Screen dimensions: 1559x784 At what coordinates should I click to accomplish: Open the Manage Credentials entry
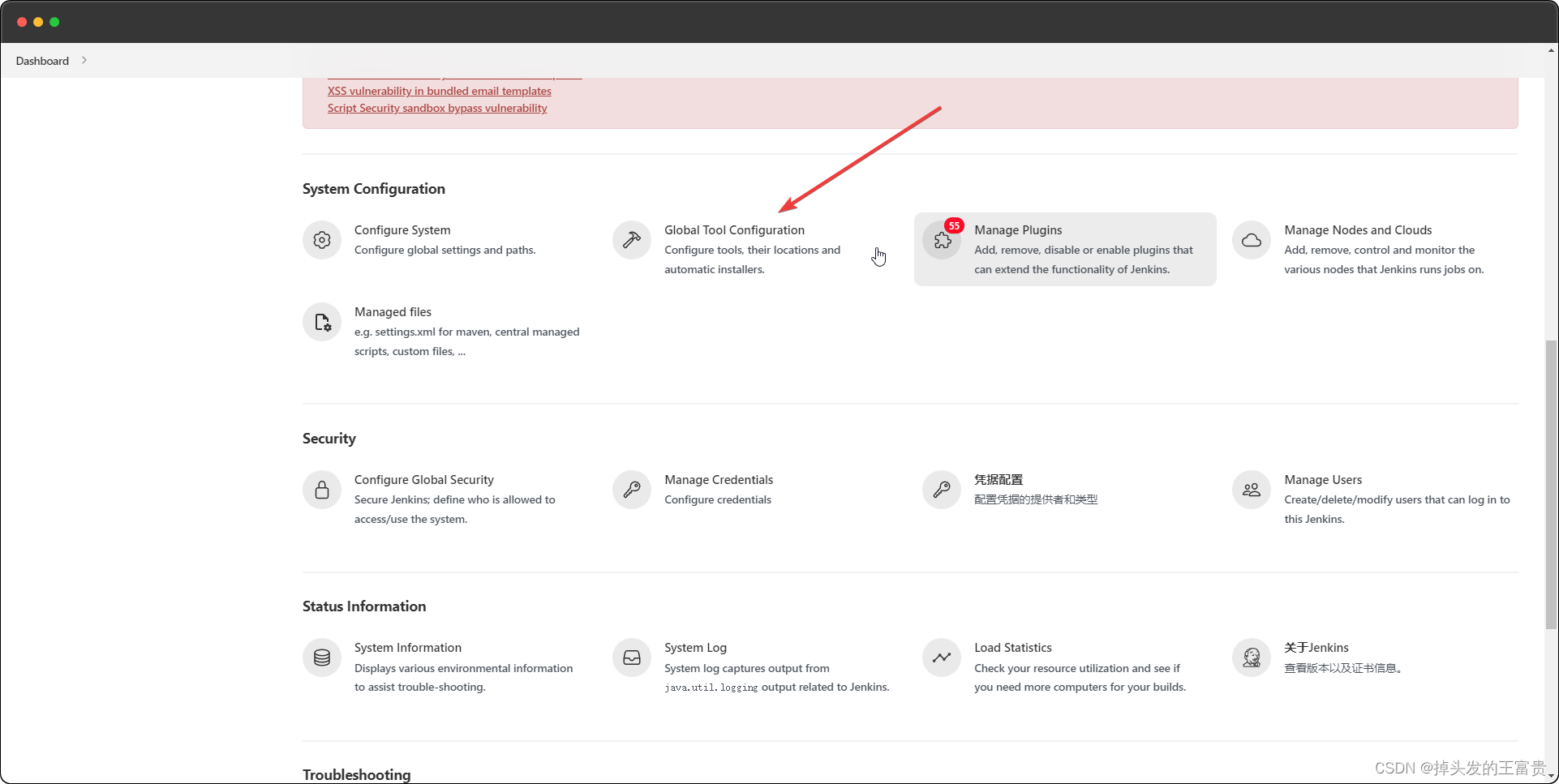point(718,479)
